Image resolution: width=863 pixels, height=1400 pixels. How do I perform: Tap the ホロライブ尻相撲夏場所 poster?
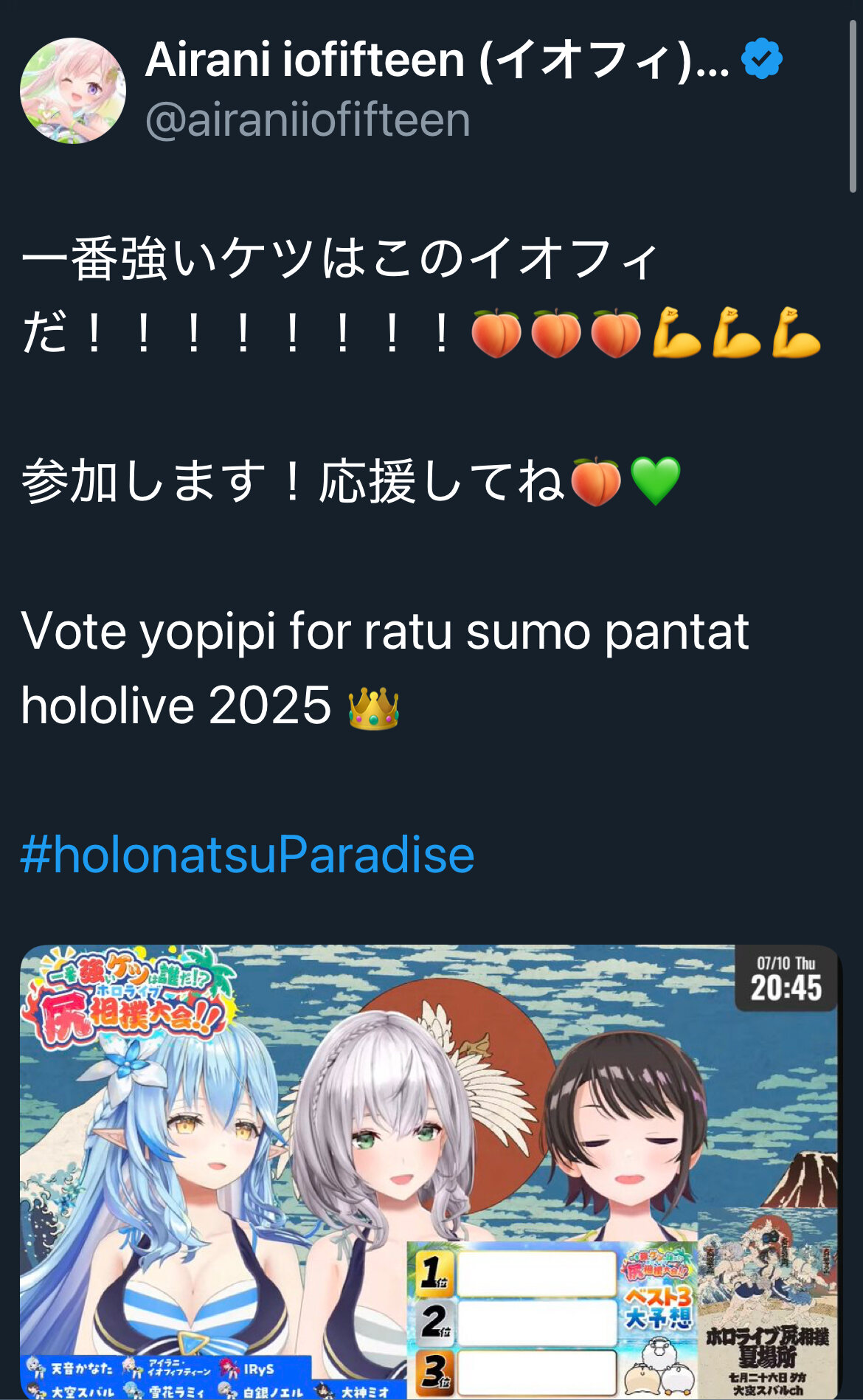[768, 1304]
